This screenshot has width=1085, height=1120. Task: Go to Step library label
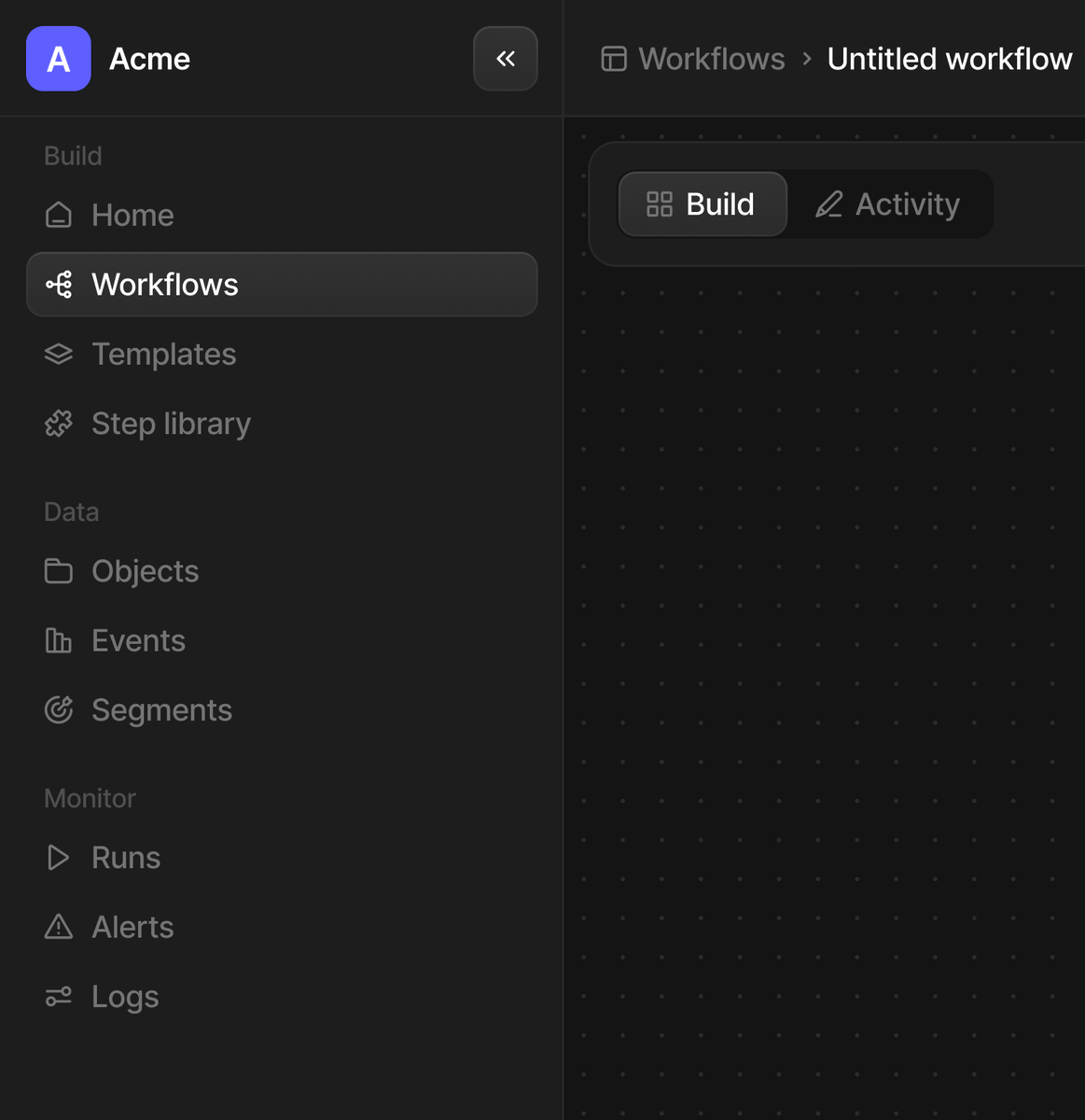coord(172,424)
